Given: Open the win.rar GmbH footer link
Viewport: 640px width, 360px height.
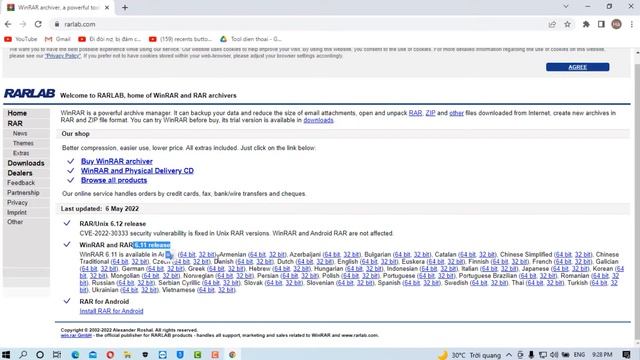Looking at the screenshot, I should pyautogui.click(x=76, y=335).
